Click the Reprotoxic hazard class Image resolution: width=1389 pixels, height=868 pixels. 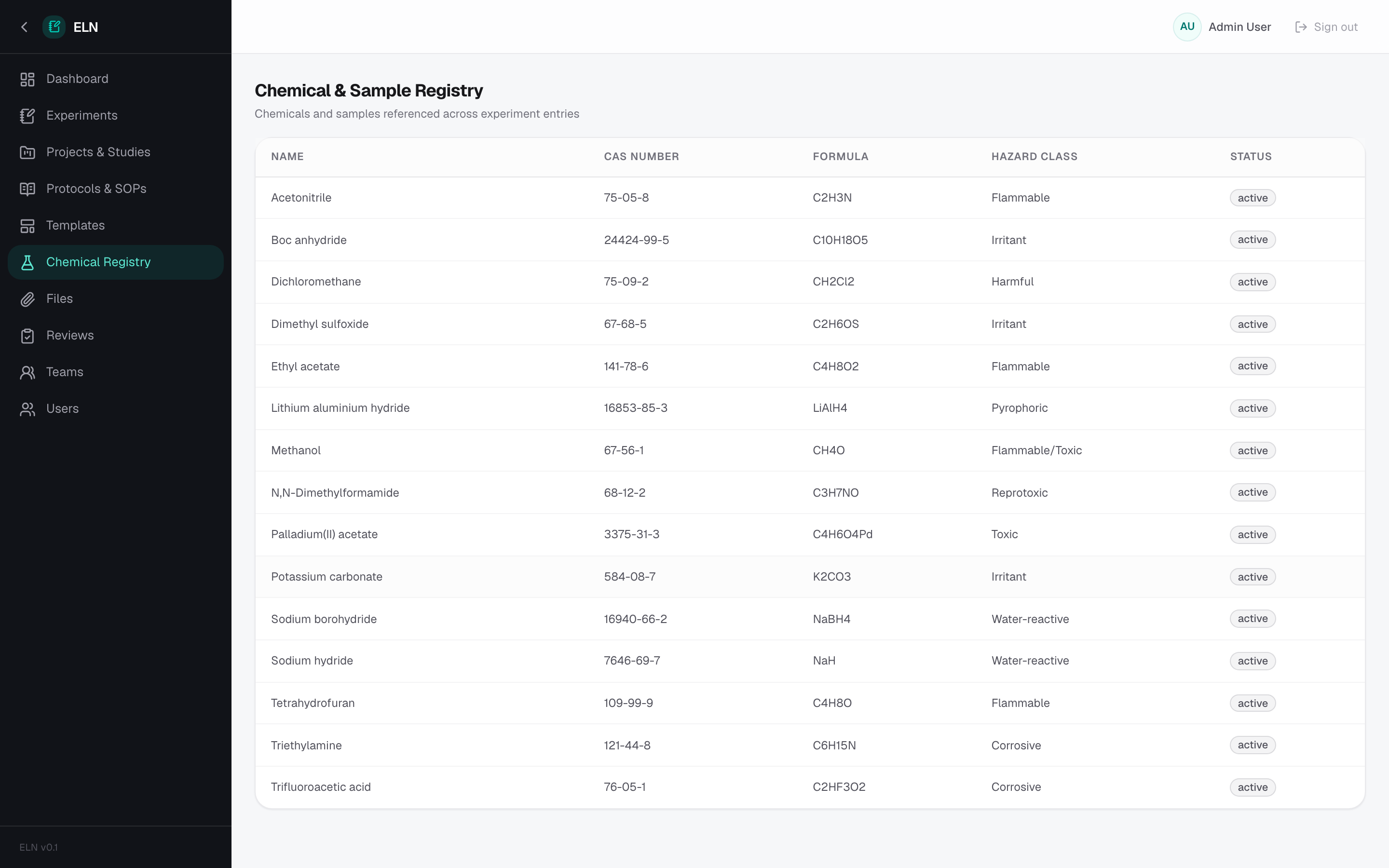click(x=1020, y=492)
